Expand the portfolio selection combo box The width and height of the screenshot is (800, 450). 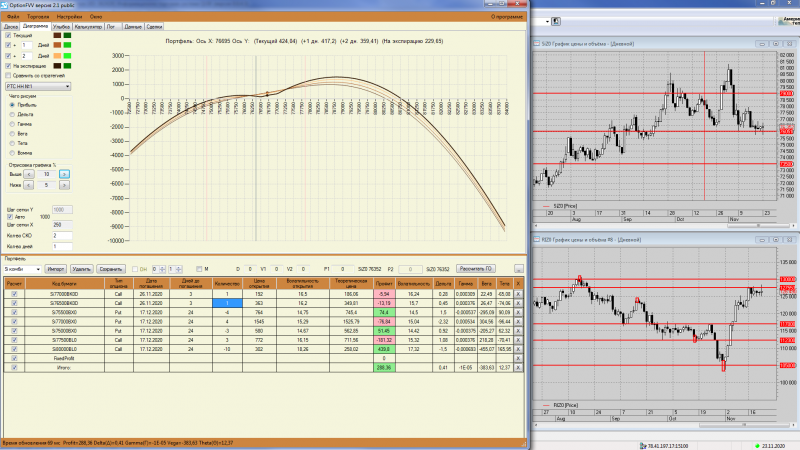pos(22,269)
